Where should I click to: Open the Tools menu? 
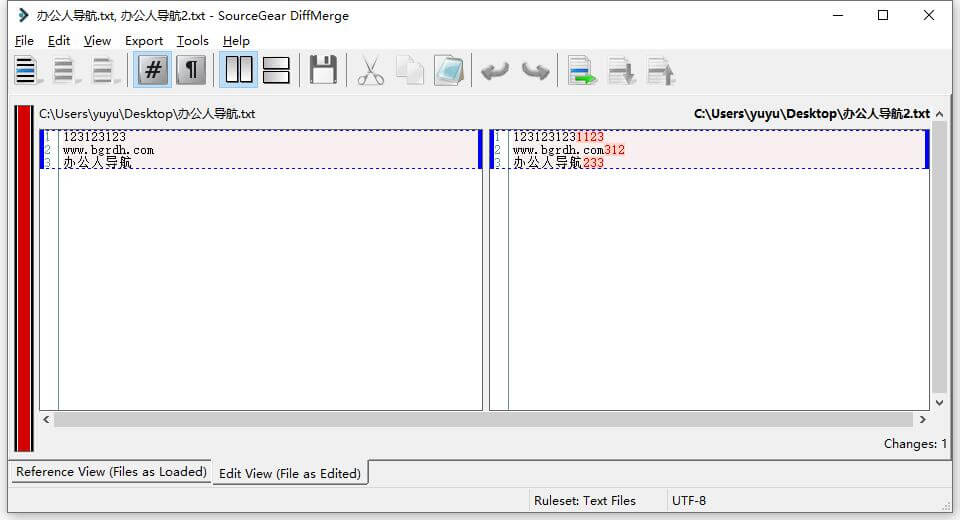click(193, 41)
